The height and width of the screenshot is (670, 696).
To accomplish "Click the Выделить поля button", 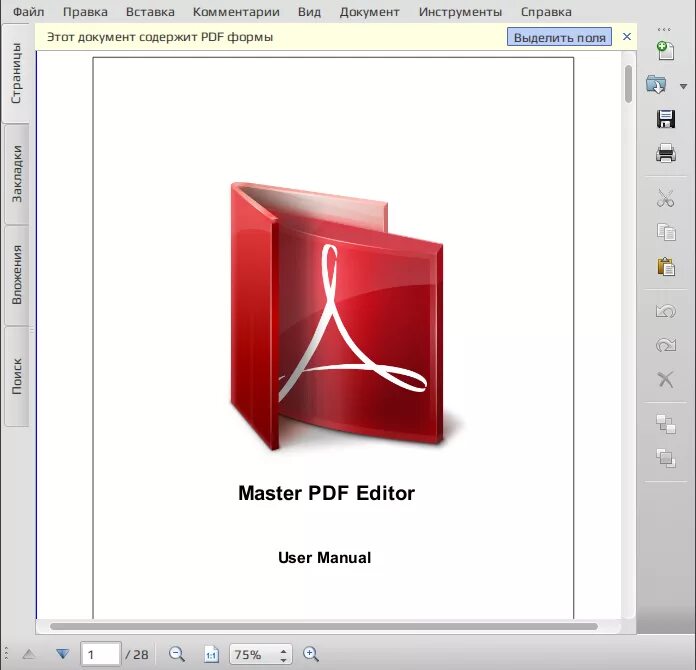I will [559, 37].
